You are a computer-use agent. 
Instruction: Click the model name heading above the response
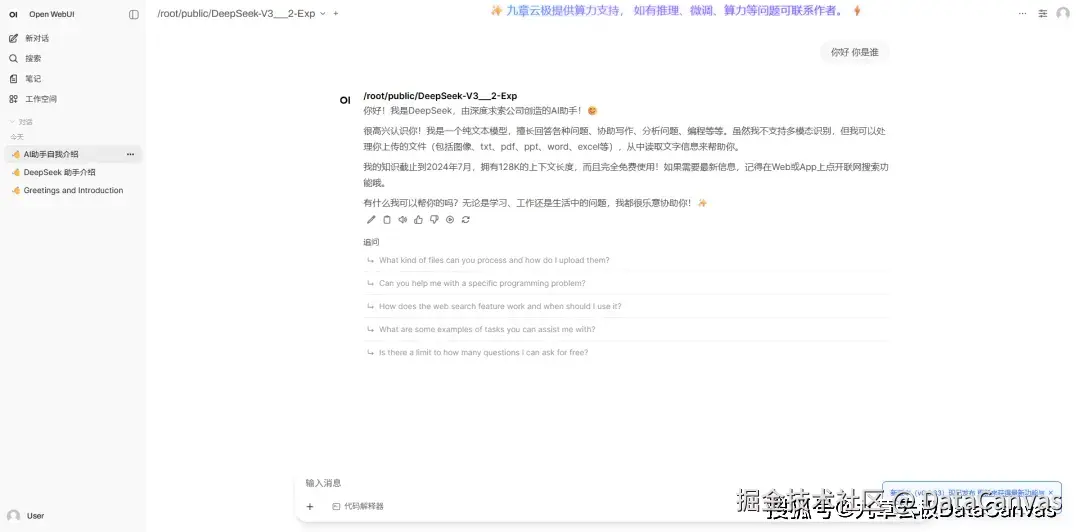coord(440,96)
